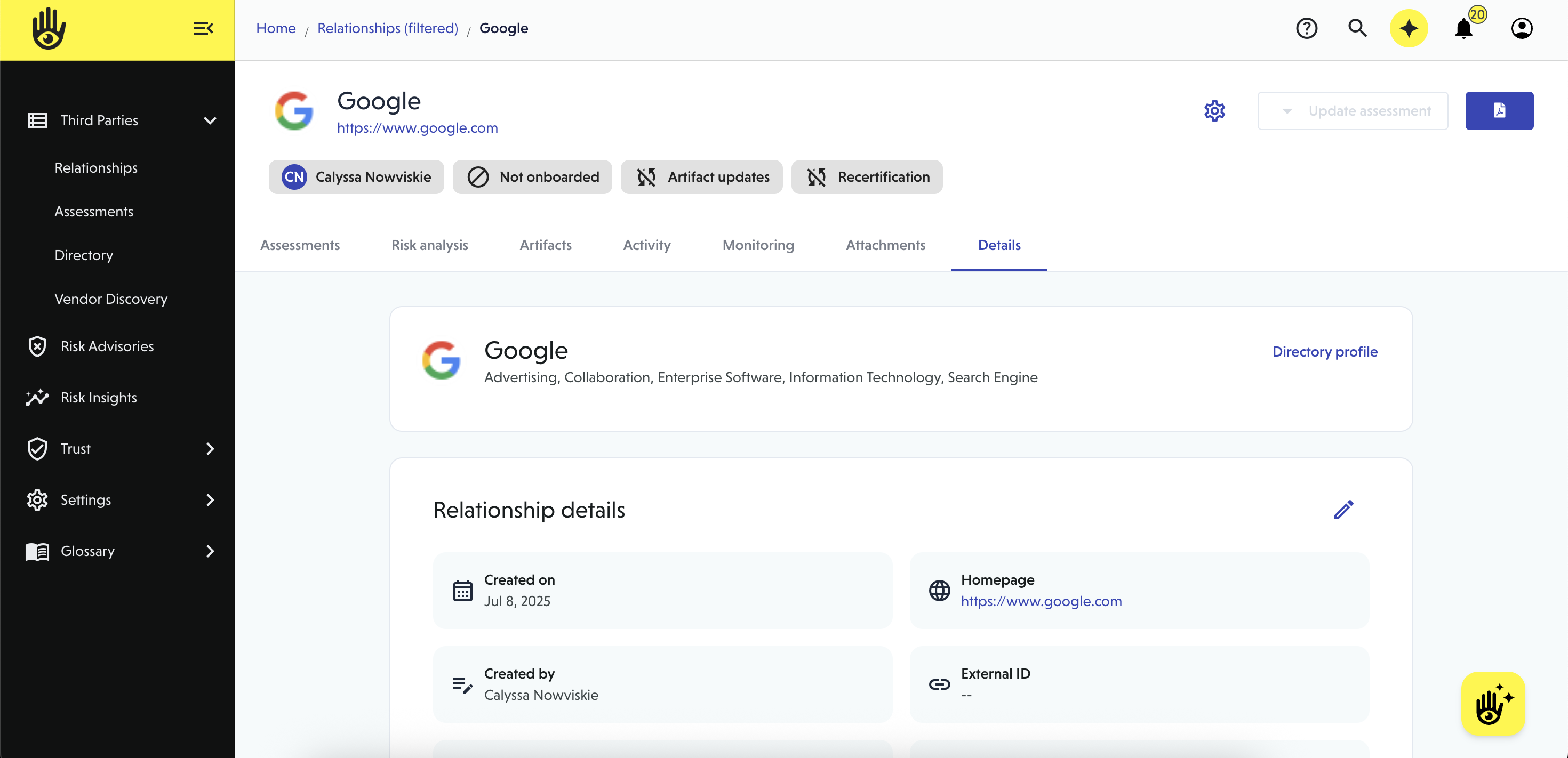Screen dimensions: 1568x758
Task: Edit relationship details with the pencil icon
Action: pos(1343,510)
